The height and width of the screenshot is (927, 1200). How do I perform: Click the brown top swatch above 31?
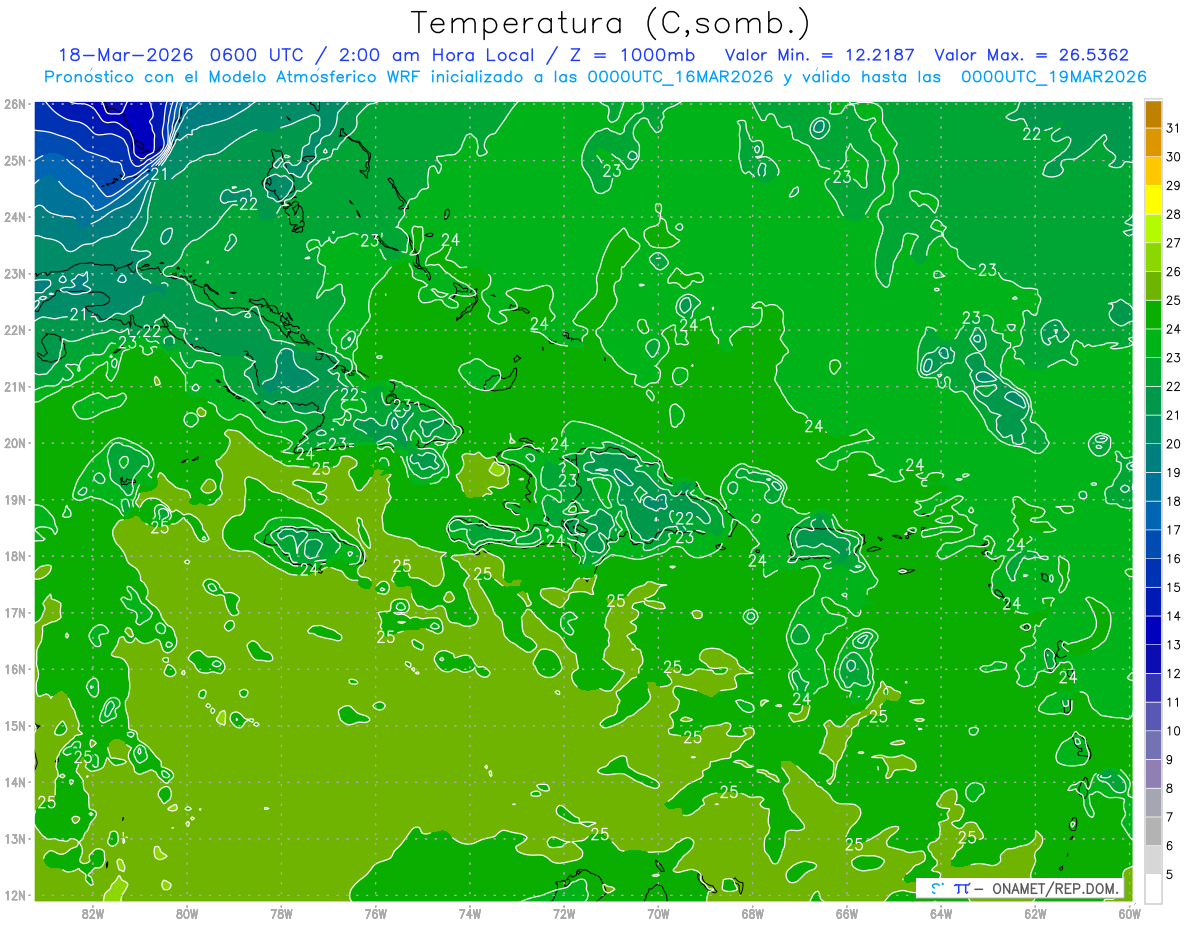coord(1153,114)
